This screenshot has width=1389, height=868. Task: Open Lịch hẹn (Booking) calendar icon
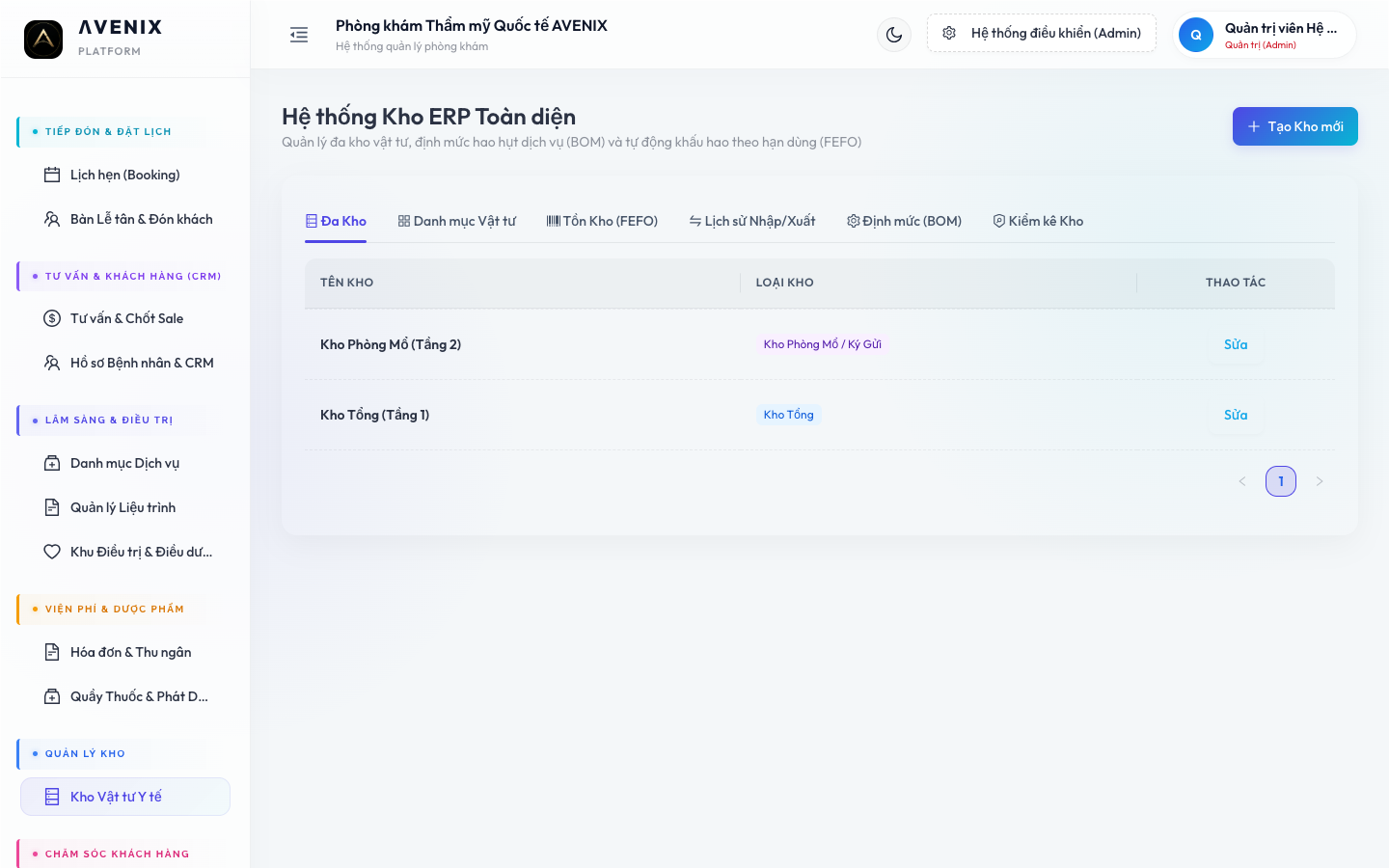[52, 175]
